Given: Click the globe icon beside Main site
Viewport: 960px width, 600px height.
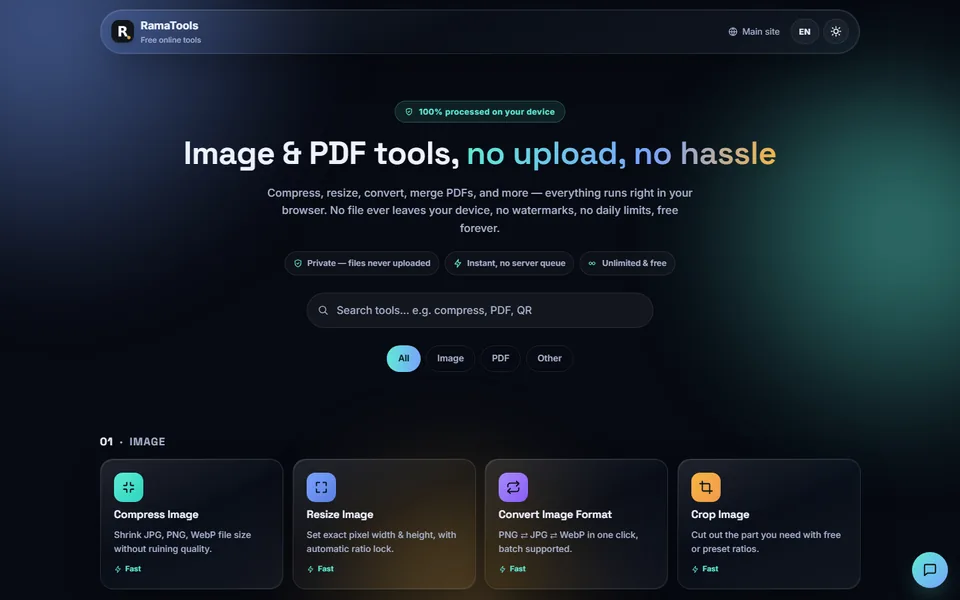Looking at the screenshot, I should point(733,32).
